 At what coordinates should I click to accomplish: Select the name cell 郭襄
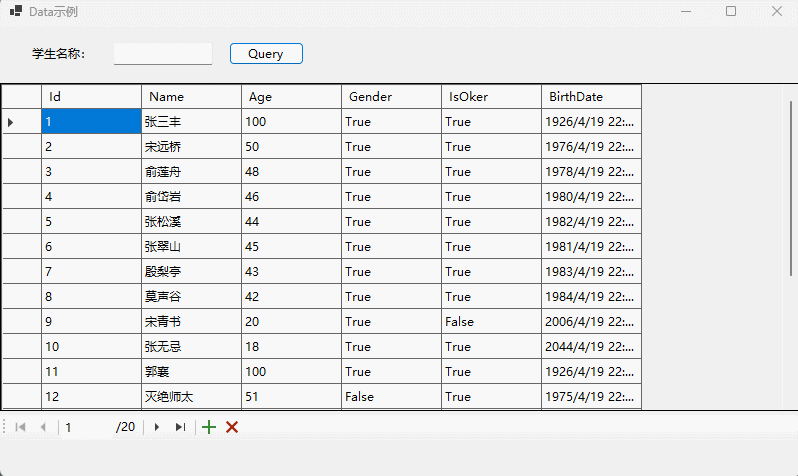coord(191,371)
